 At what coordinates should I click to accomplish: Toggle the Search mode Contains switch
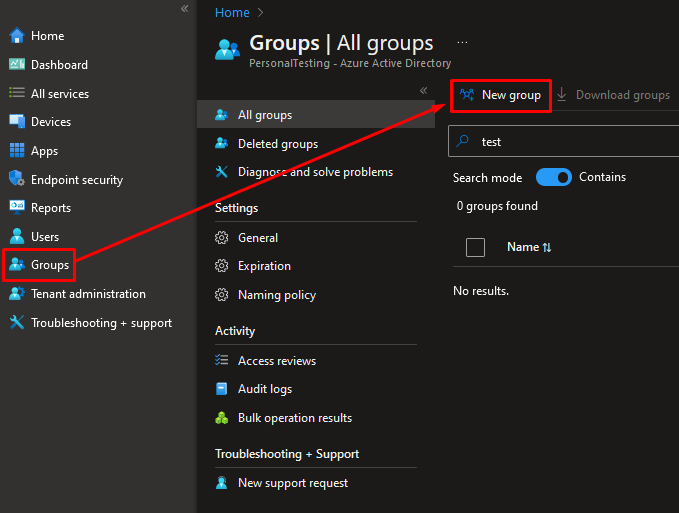[x=554, y=177]
